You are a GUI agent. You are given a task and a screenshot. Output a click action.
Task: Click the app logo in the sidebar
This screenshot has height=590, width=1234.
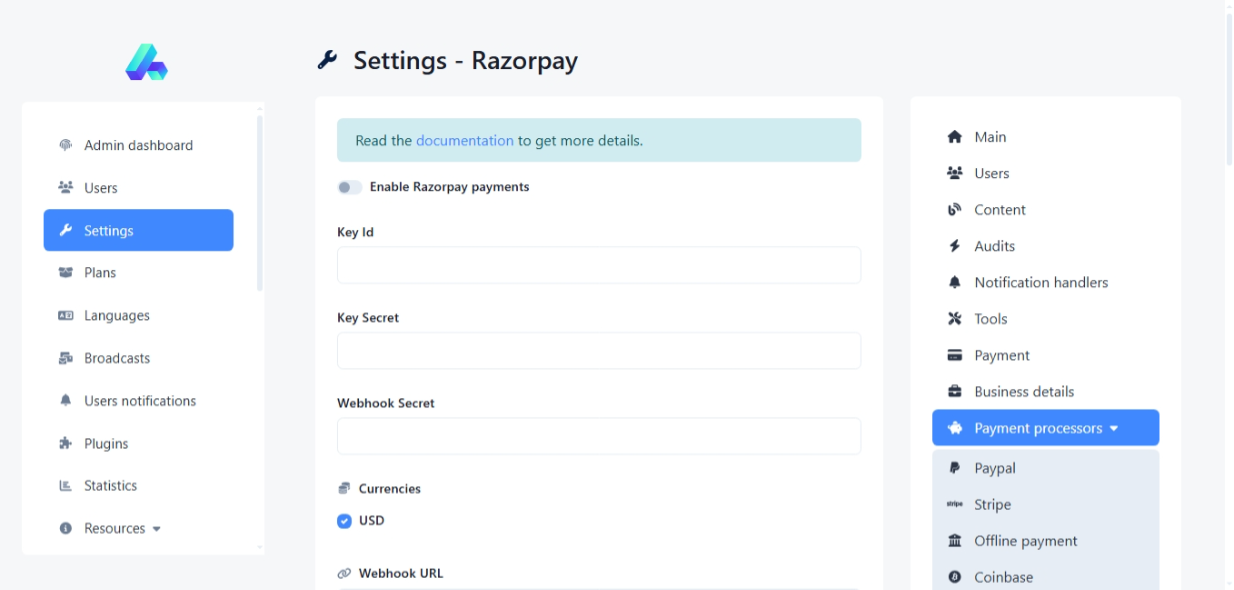pyautogui.click(x=146, y=62)
